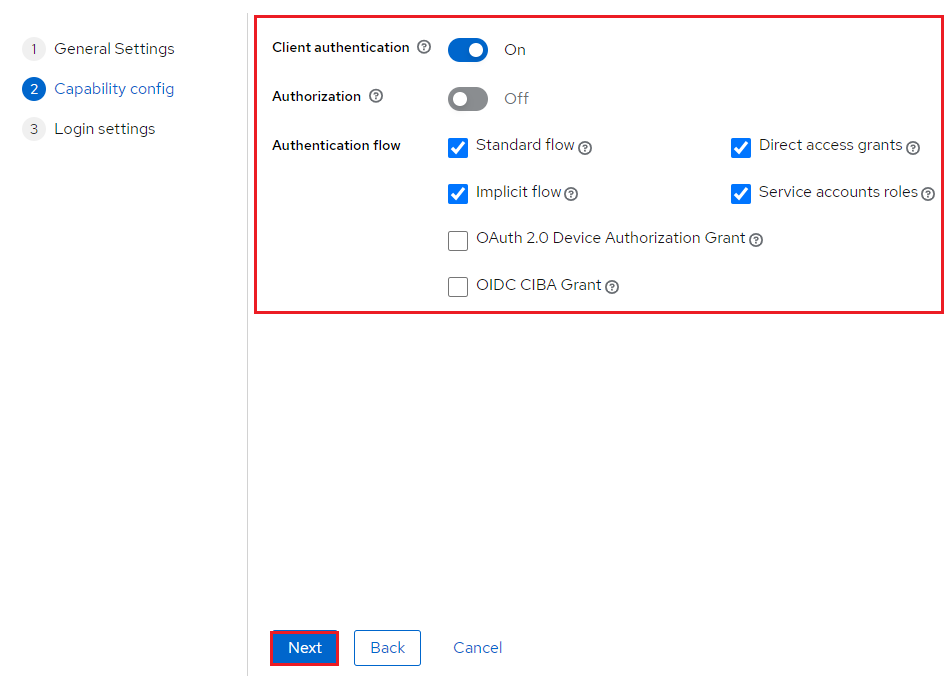950x676 pixels.
Task: Show help for OIDC CIBA Grant
Action: [x=612, y=287]
